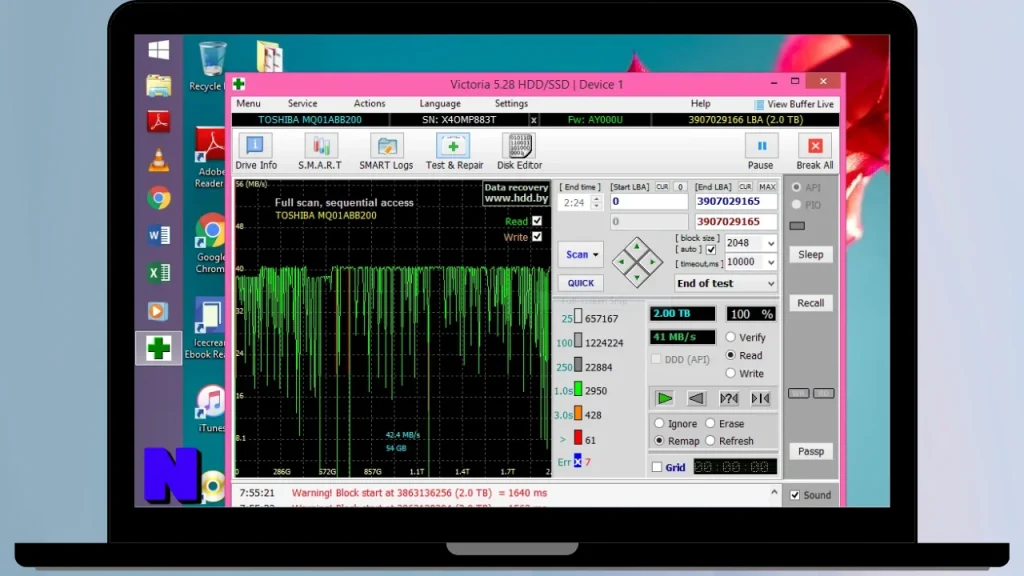The width and height of the screenshot is (1024, 576).
Task: Click the reverse scan arrow button
Action: 696,398
